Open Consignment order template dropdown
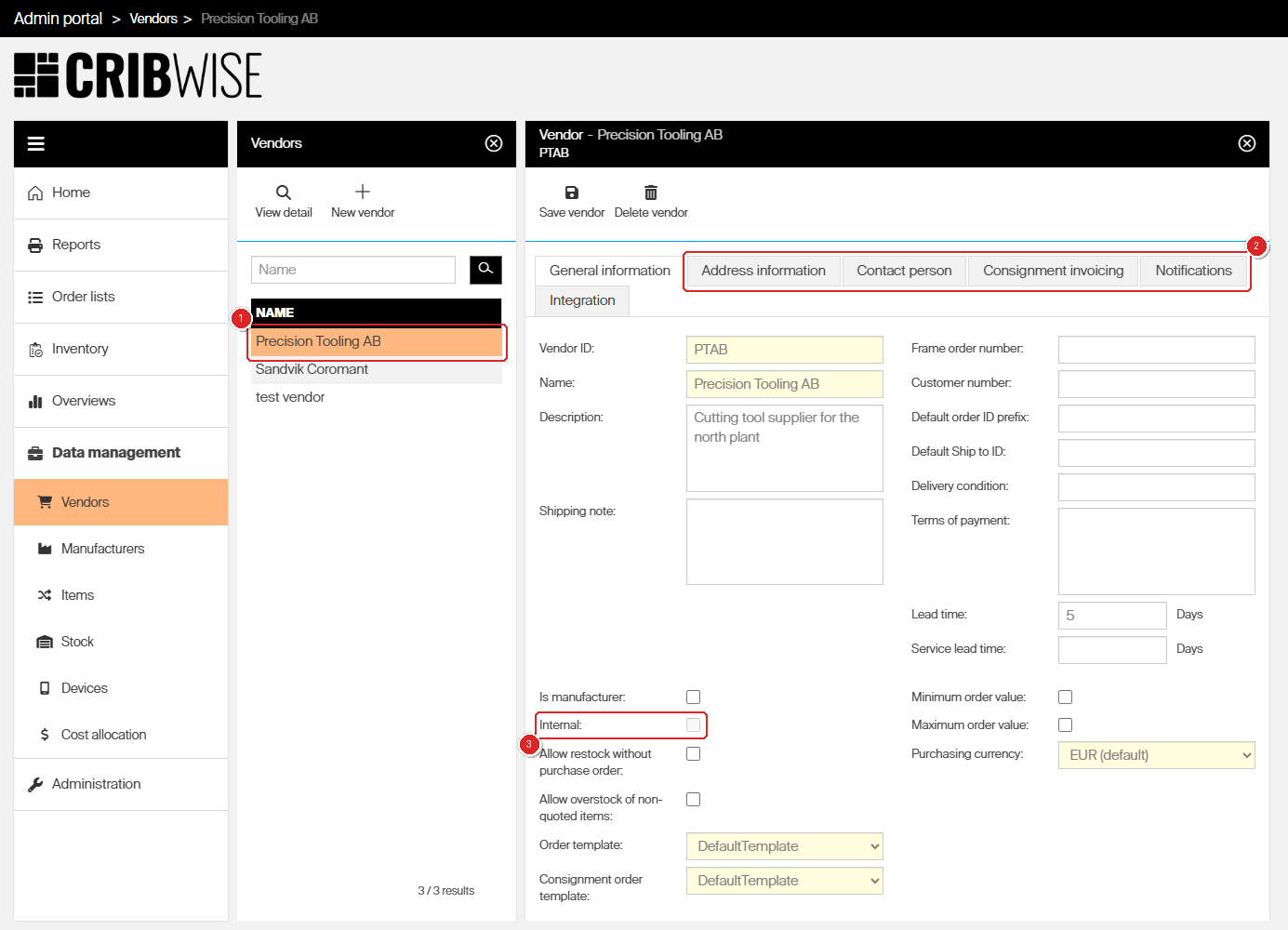Viewport: 1288px width, 930px height. (x=785, y=881)
